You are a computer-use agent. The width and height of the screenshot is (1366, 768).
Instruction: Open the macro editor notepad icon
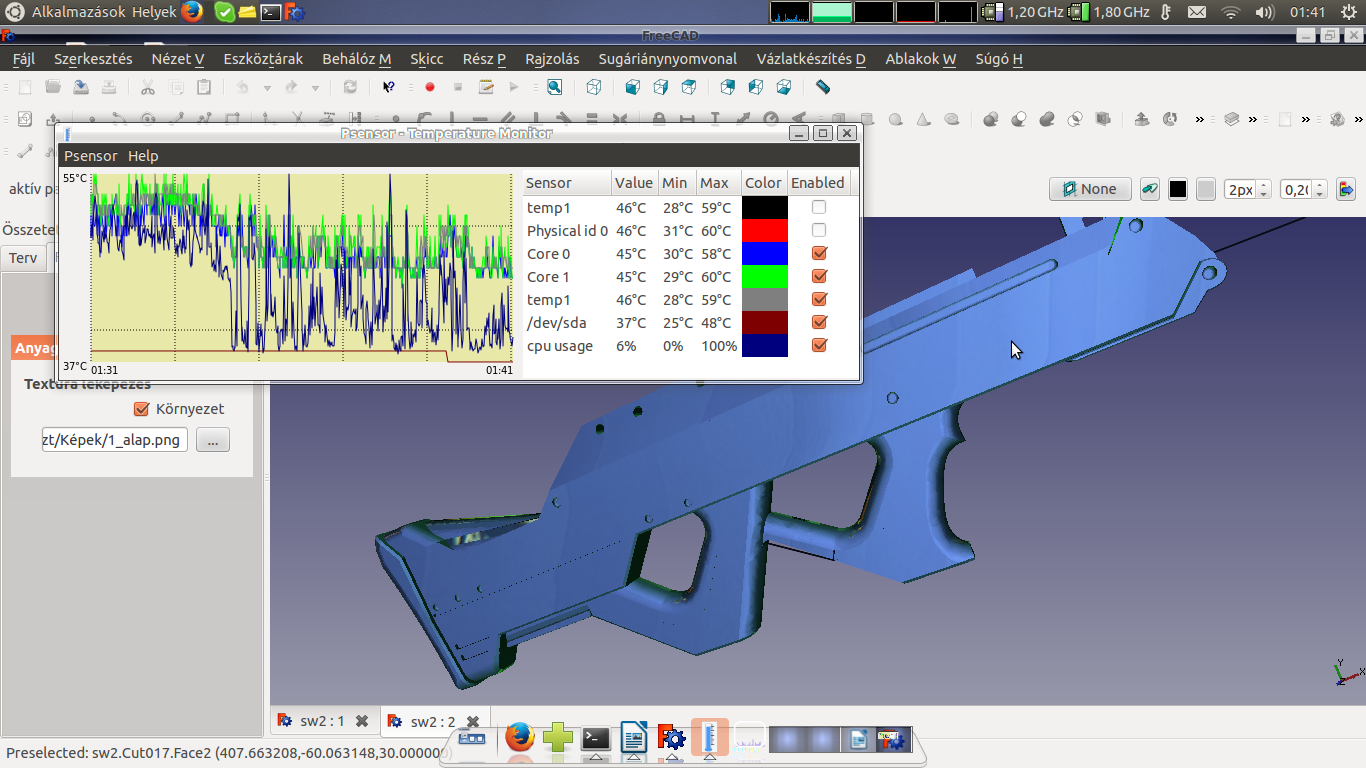(x=487, y=87)
